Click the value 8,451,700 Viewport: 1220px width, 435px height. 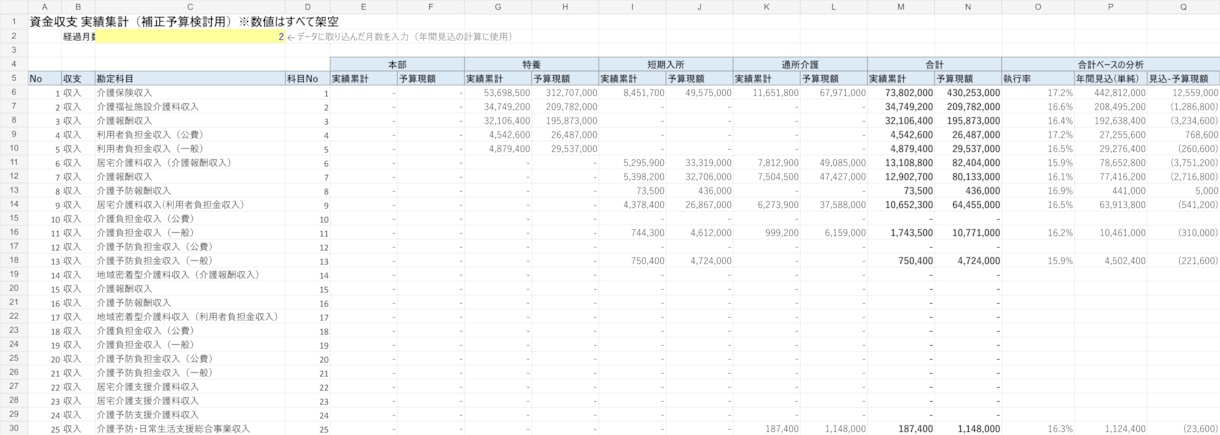643,92
